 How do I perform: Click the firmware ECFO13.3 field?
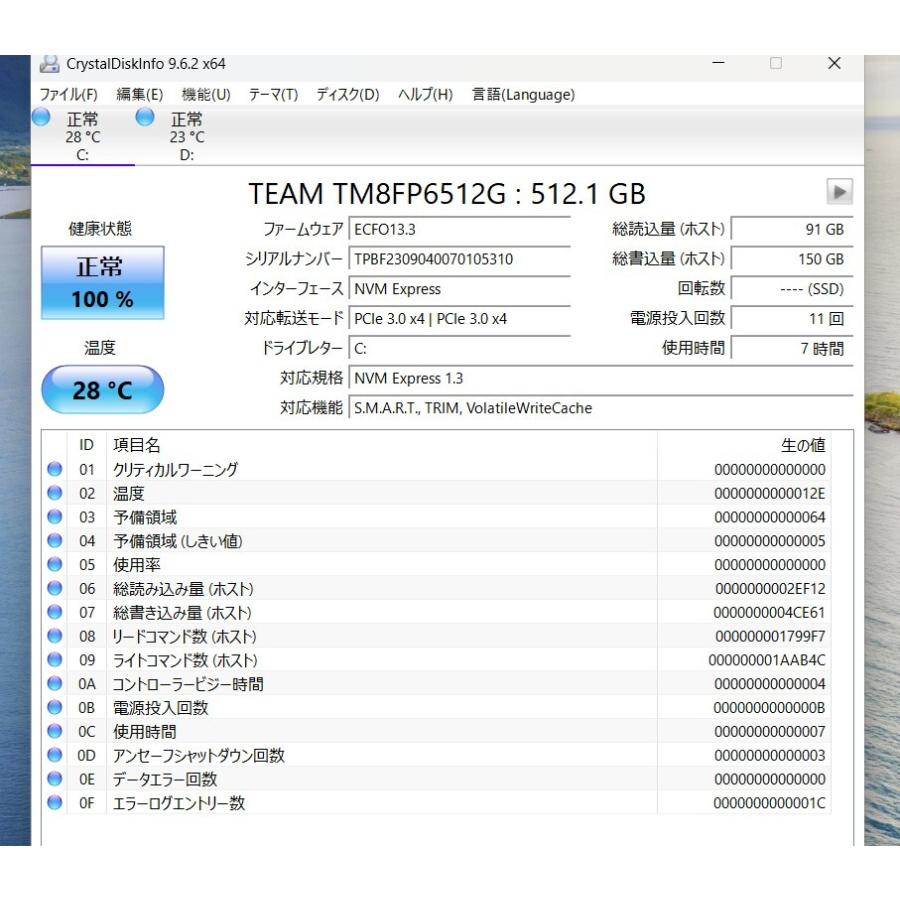coord(459,229)
